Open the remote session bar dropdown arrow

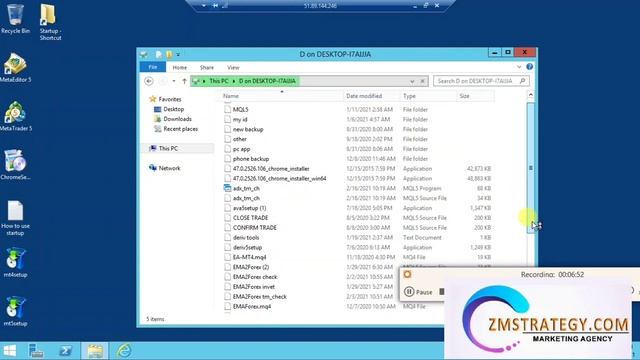(203, 6)
